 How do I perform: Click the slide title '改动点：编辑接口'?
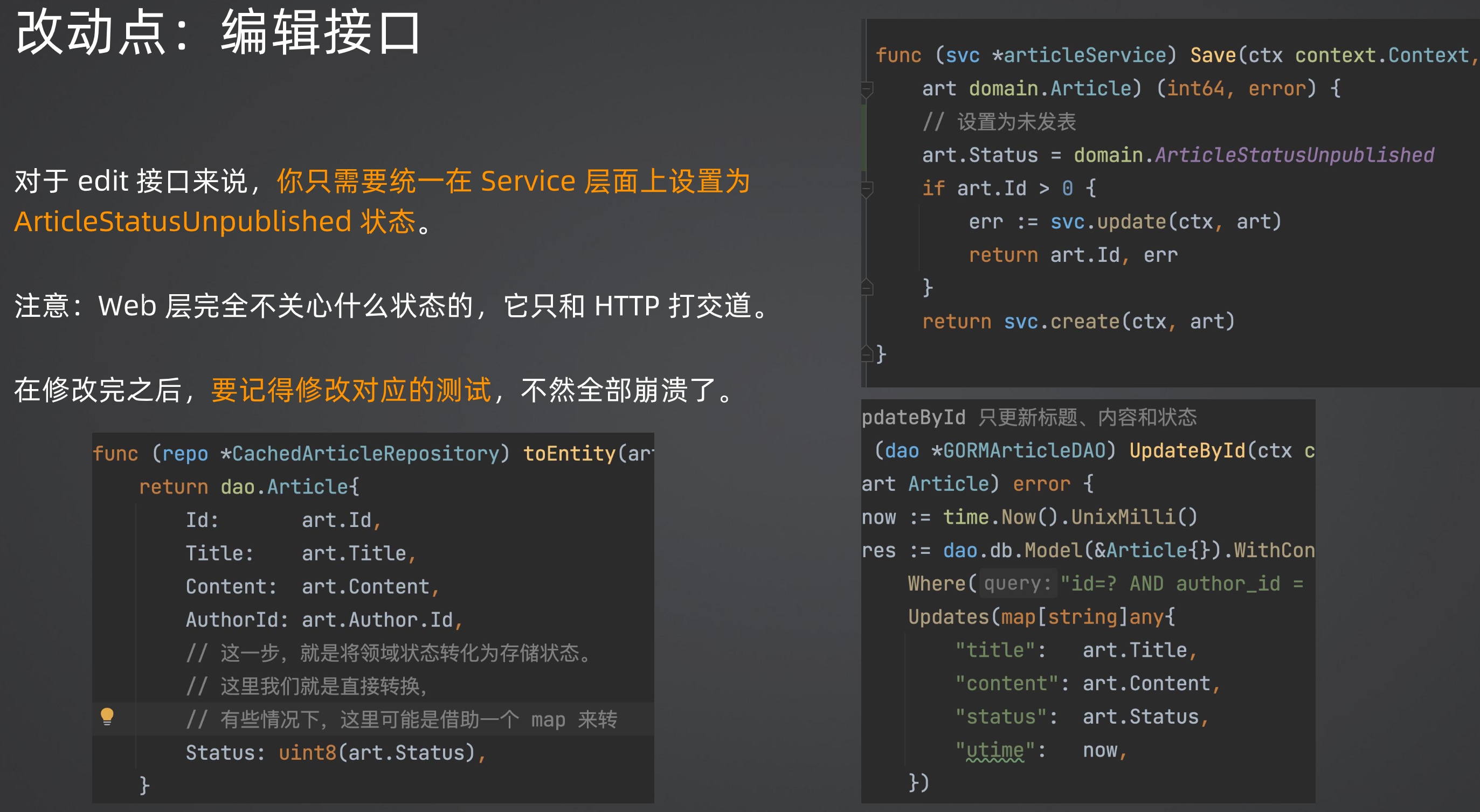219,32
